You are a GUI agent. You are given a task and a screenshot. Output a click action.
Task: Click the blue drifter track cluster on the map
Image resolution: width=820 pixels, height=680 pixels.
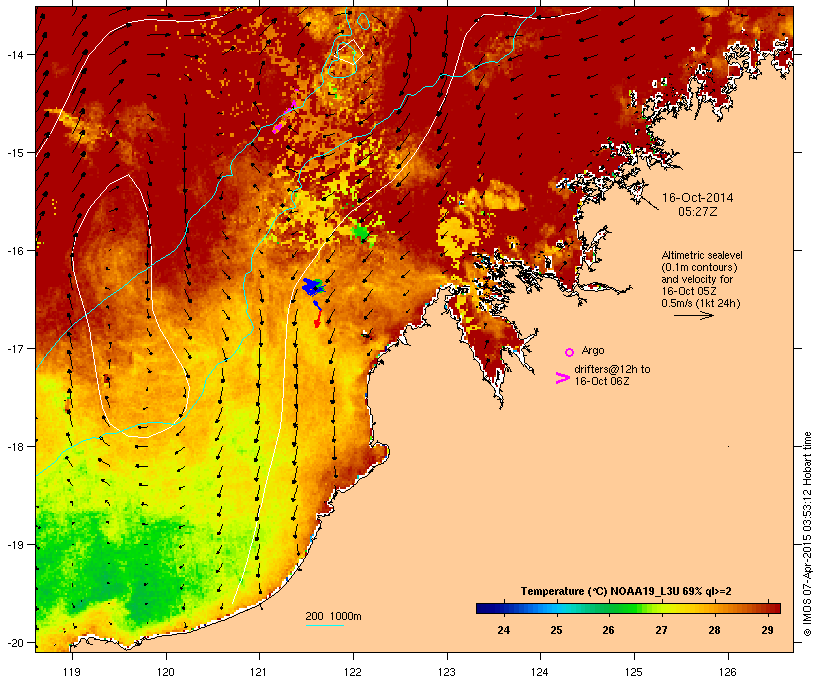coord(313,286)
